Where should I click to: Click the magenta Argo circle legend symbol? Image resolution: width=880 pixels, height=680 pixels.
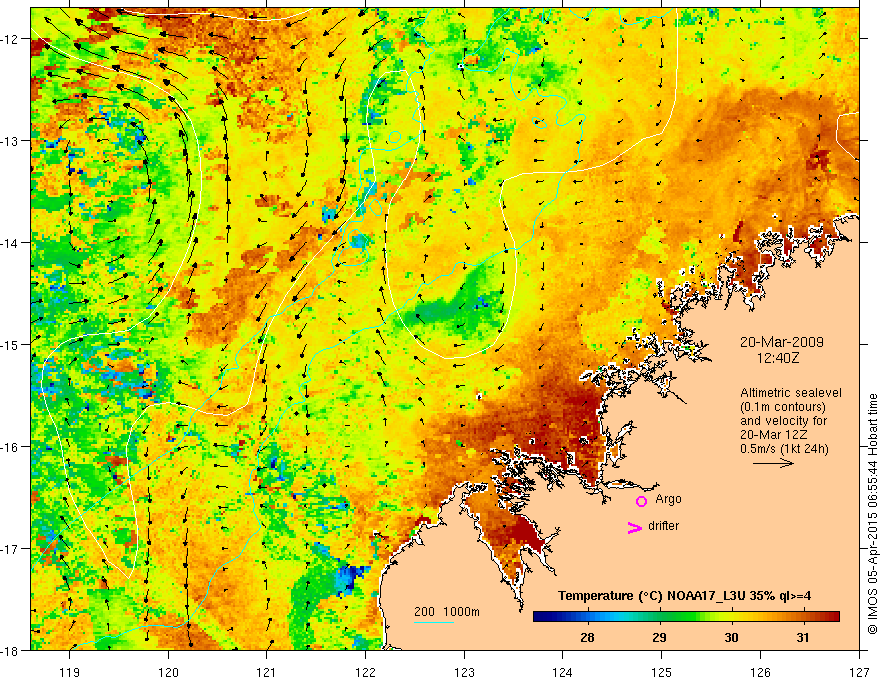[x=641, y=501]
